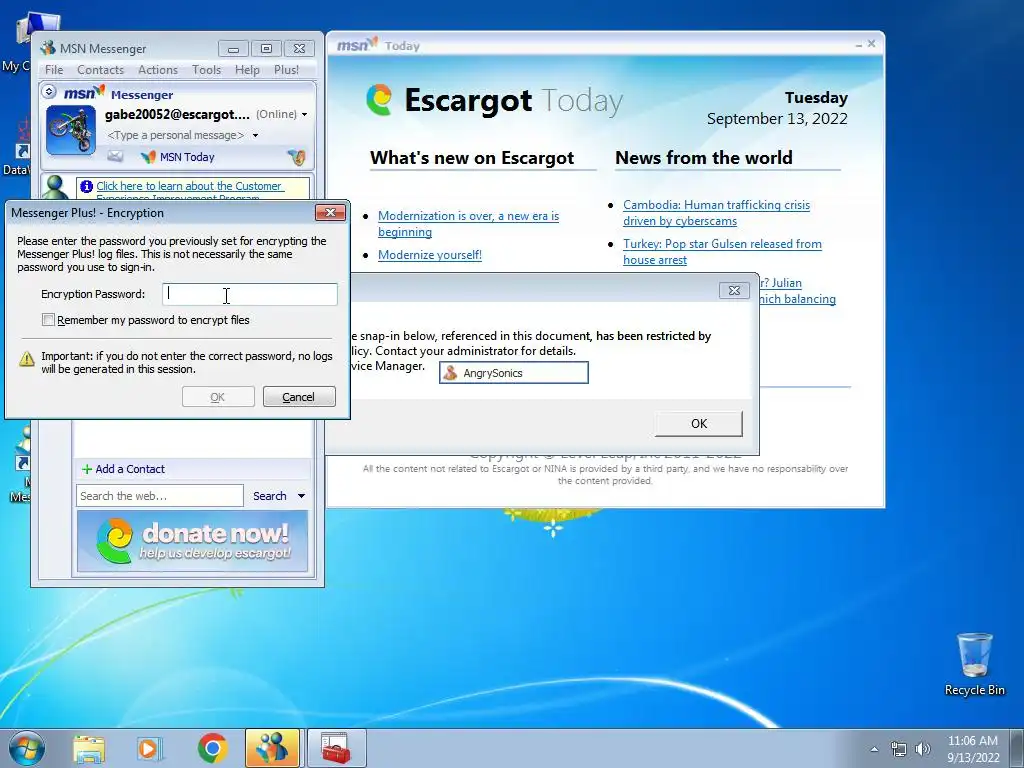Click Cancel in the Encryption dialog

click(x=299, y=396)
